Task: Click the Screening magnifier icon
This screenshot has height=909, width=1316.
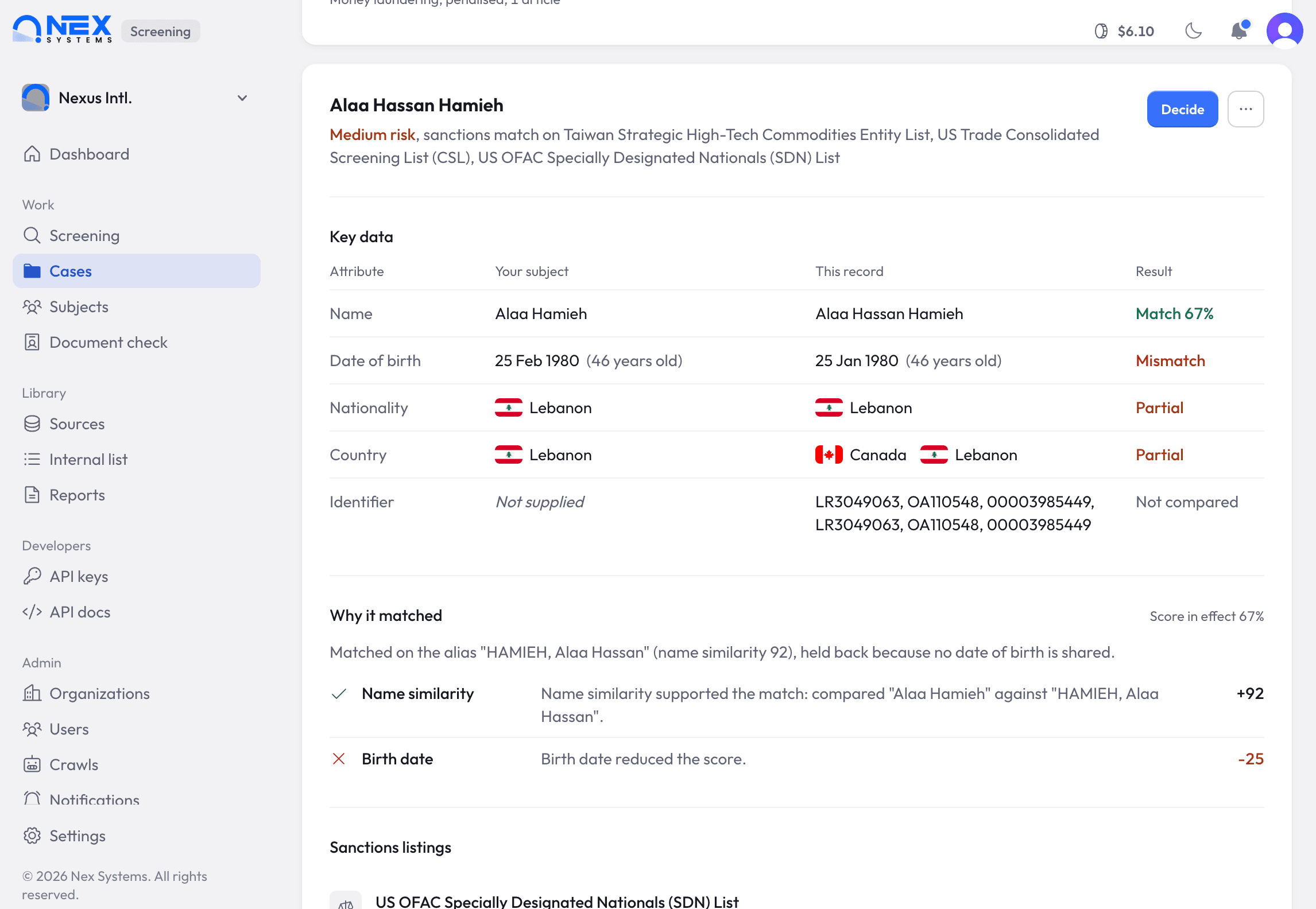Action: click(x=32, y=235)
